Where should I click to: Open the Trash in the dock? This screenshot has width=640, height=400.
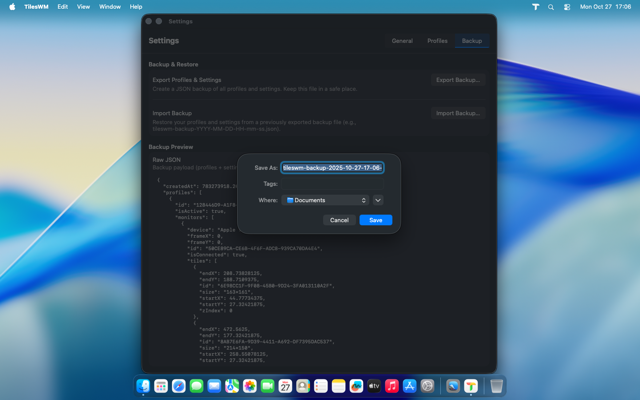(x=496, y=386)
